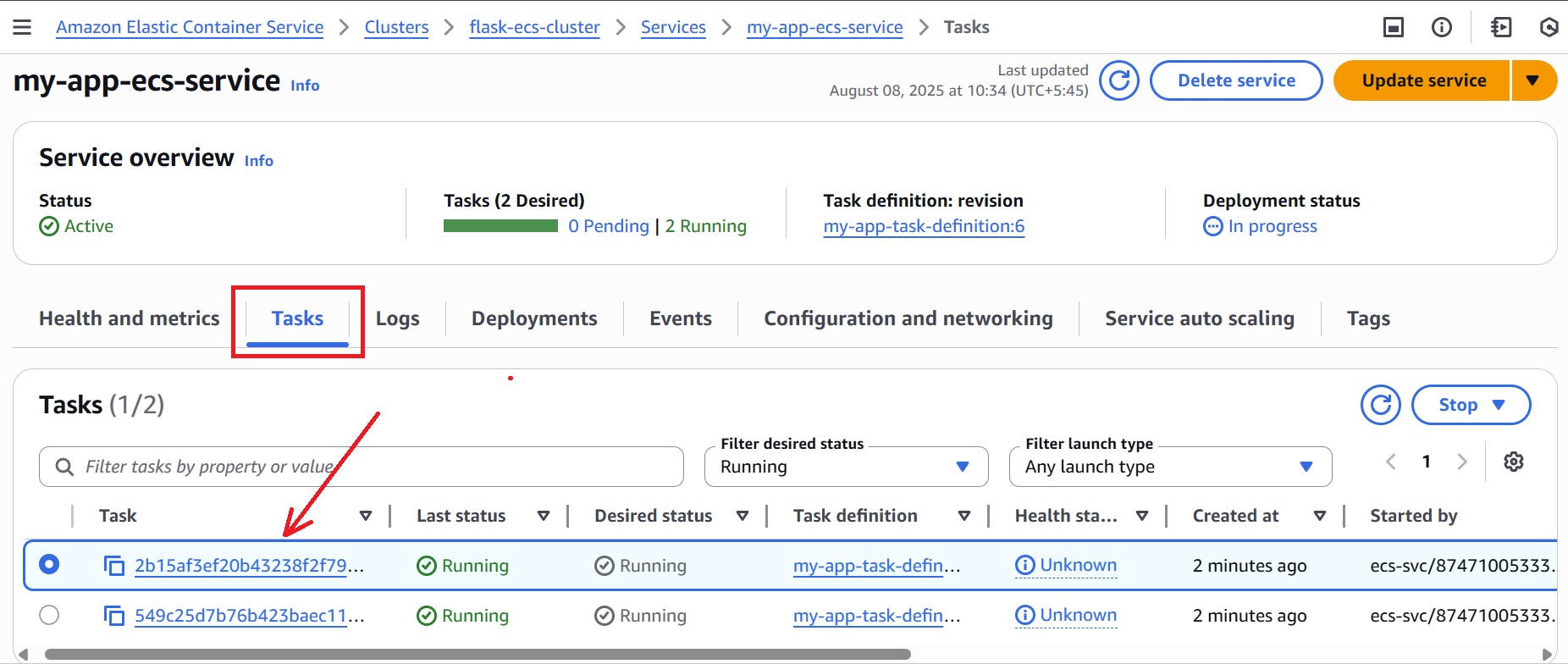This screenshot has width=1568, height=664.
Task: Click the Delete service button
Action: coord(1236,80)
